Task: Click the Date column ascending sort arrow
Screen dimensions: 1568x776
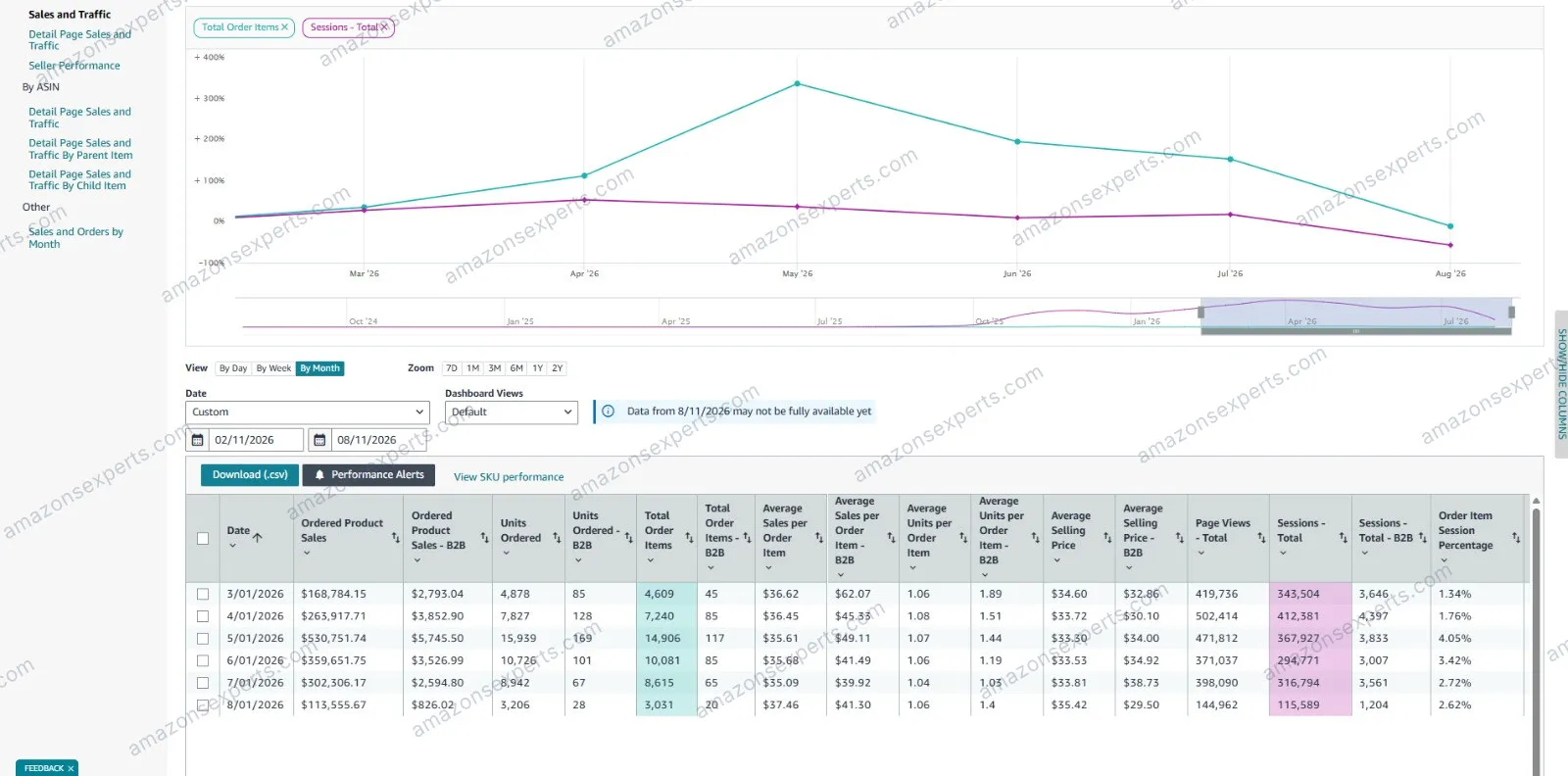Action: click(x=258, y=537)
